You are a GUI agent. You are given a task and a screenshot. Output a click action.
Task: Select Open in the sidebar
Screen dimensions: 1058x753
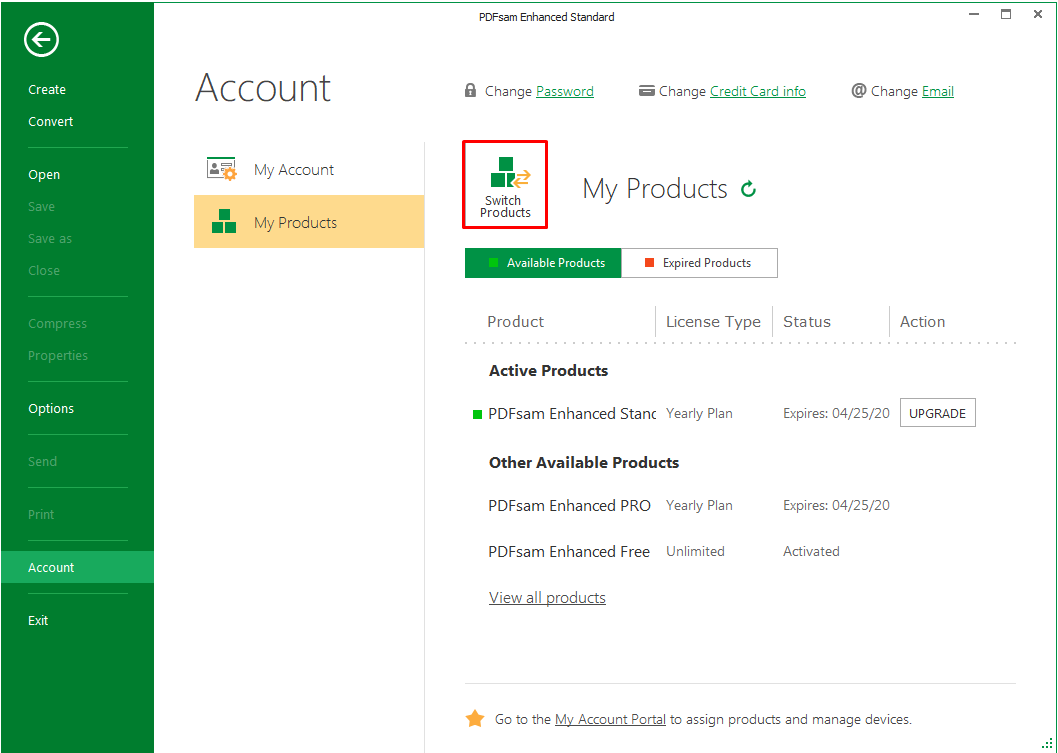[x=44, y=174]
